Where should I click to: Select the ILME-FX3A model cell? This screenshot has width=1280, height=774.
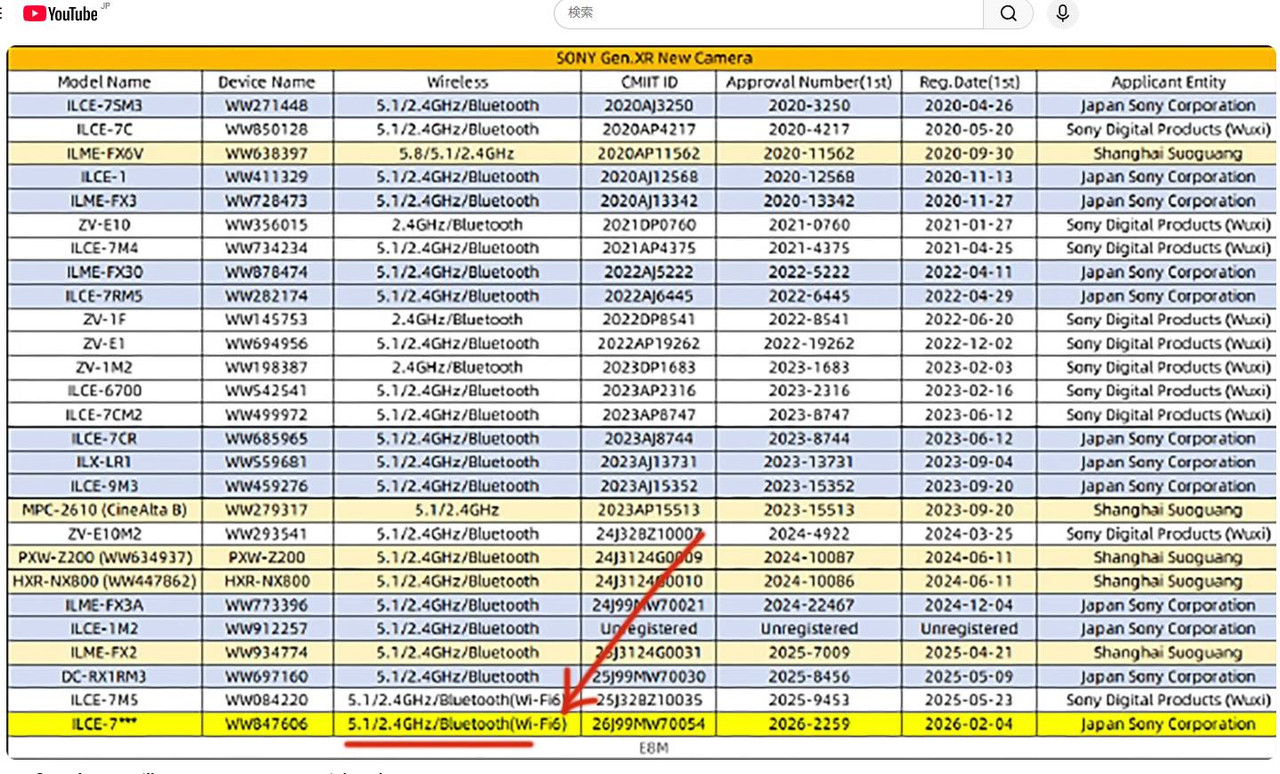pos(104,605)
